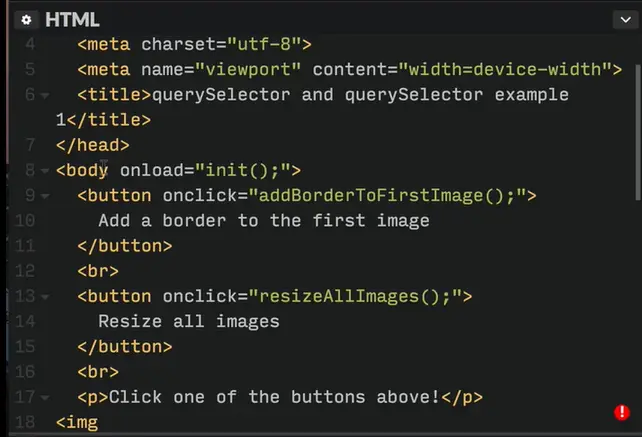This screenshot has height=437, width=642.
Task: Click the HTML panel title
Action: coord(72,20)
